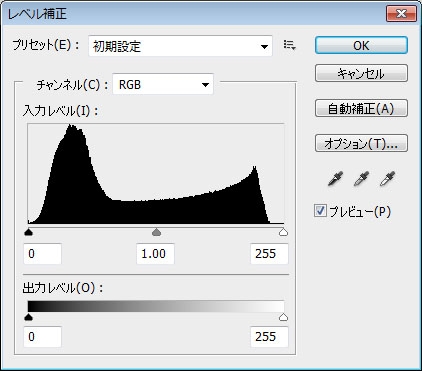Open the チャンネル dropdown showing RGB
422x371 pixels.
tap(163, 84)
